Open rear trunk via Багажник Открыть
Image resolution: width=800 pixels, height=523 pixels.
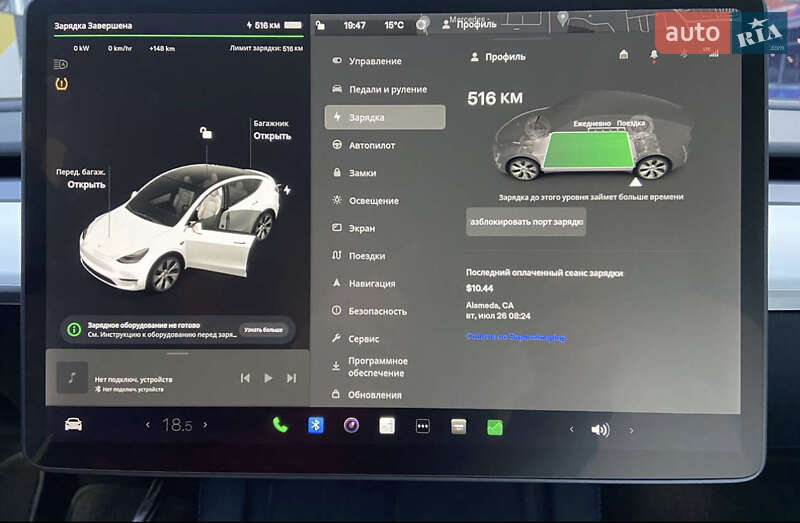coord(272,130)
